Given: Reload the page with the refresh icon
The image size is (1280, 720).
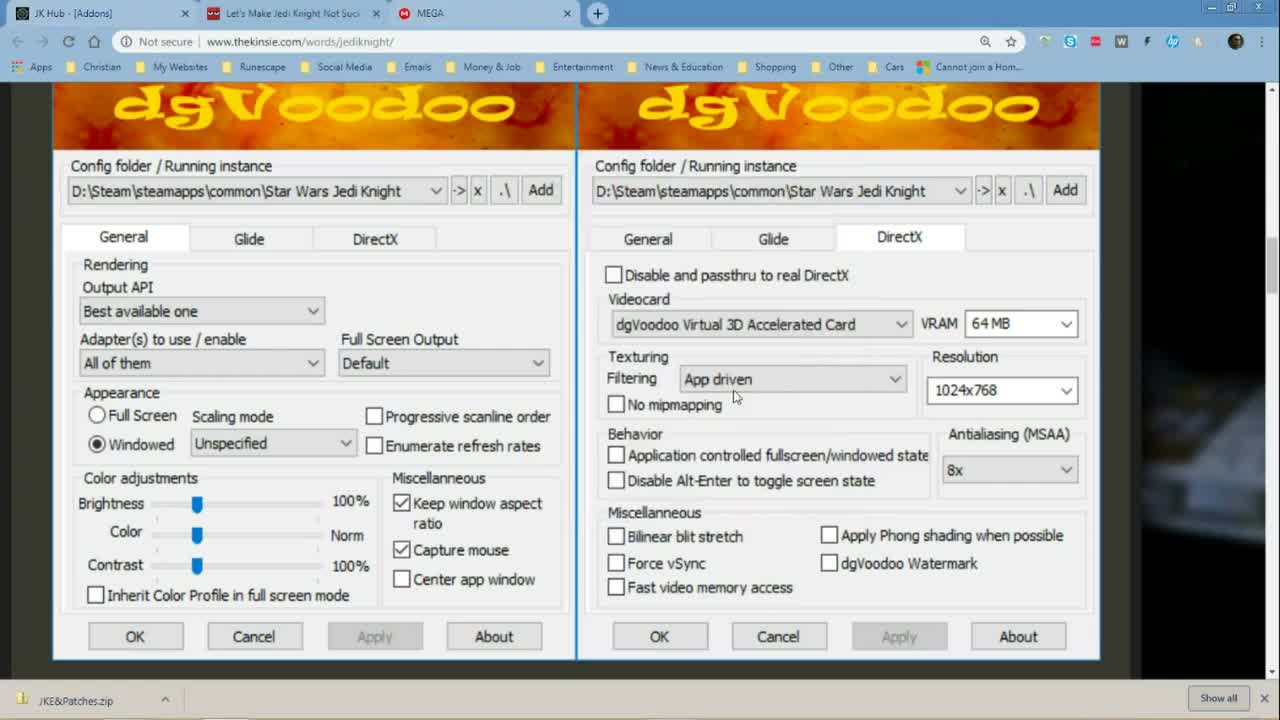Looking at the screenshot, I should pos(68,41).
